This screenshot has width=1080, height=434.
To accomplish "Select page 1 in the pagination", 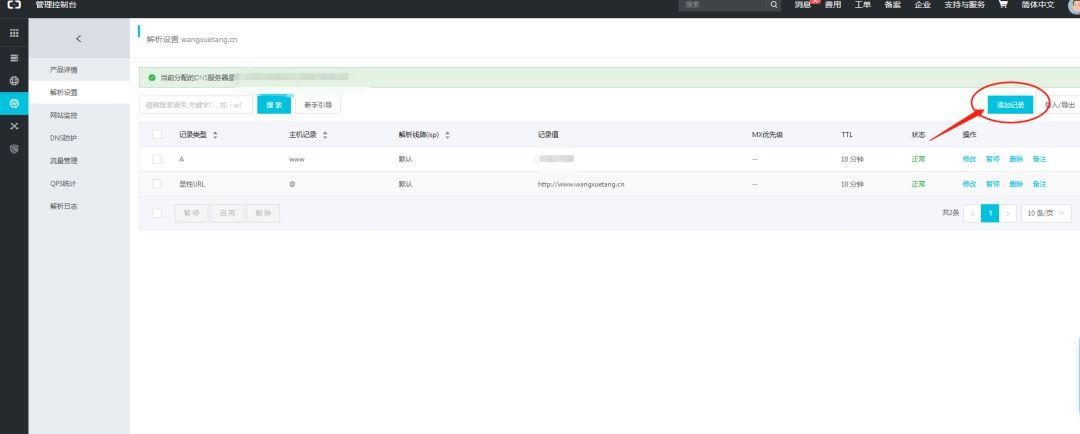I will (990, 214).
